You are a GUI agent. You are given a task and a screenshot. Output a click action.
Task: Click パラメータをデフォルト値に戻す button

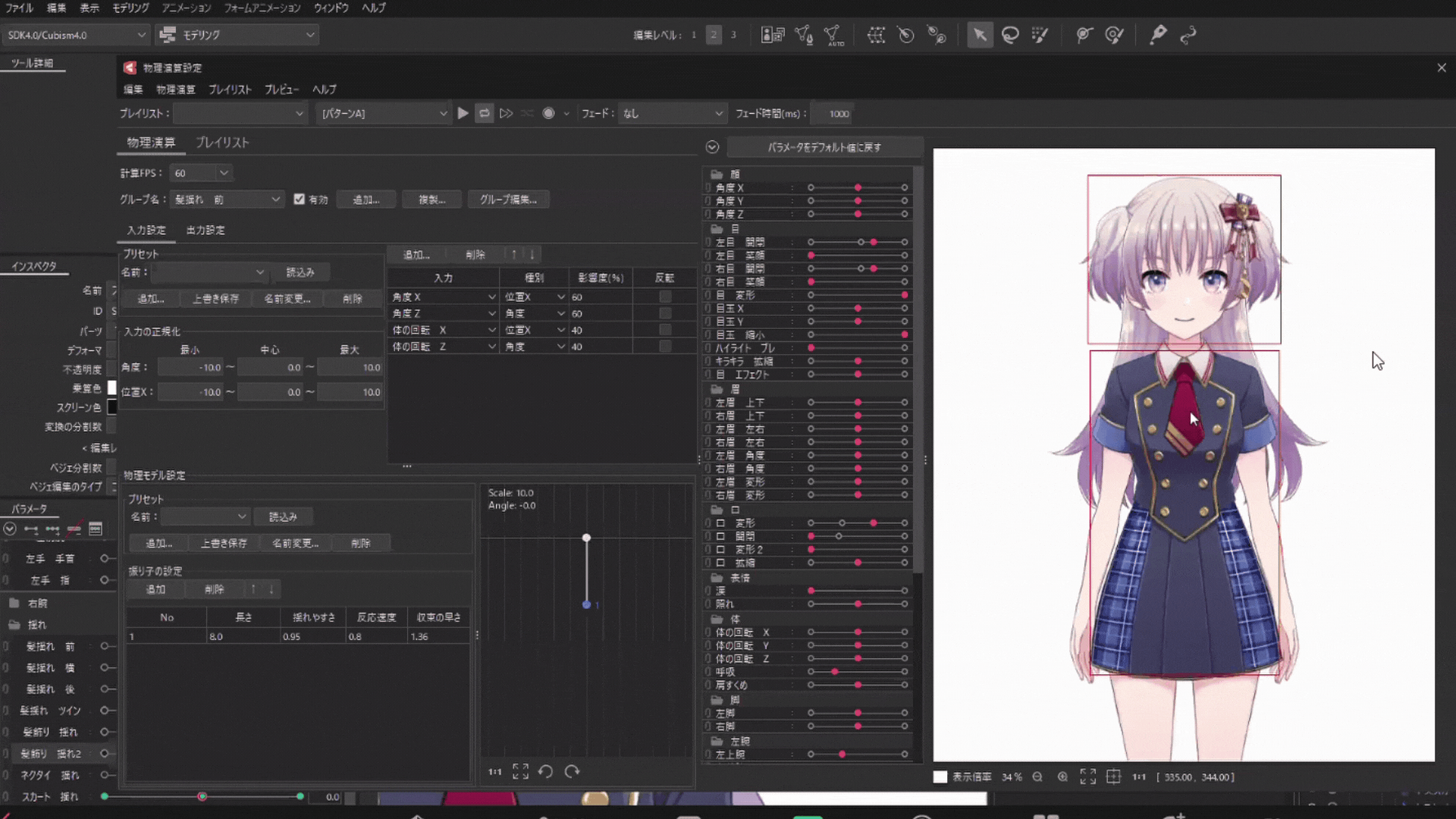pyautogui.click(x=824, y=148)
